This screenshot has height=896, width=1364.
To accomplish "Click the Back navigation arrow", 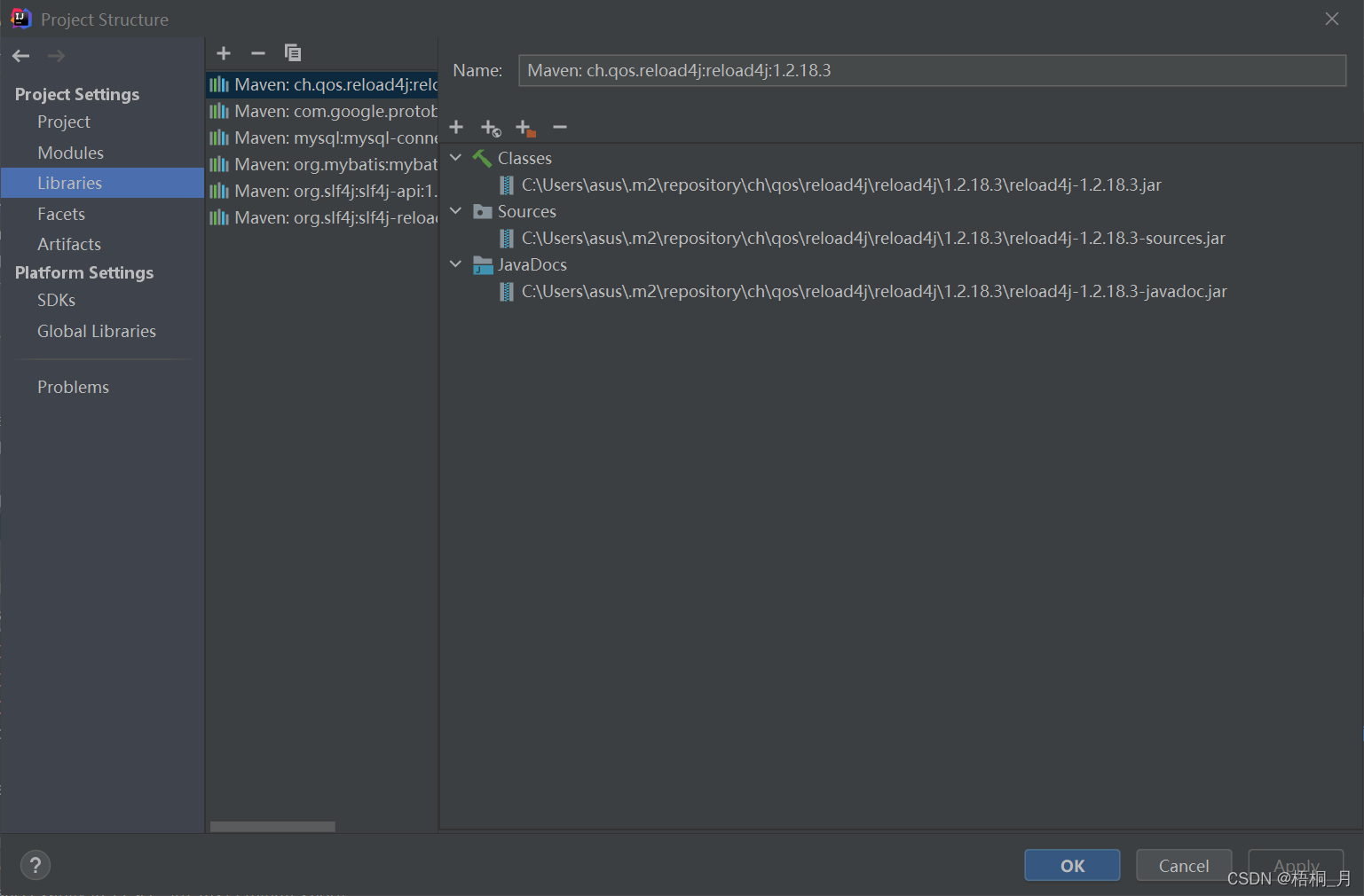I will pos(21,56).
